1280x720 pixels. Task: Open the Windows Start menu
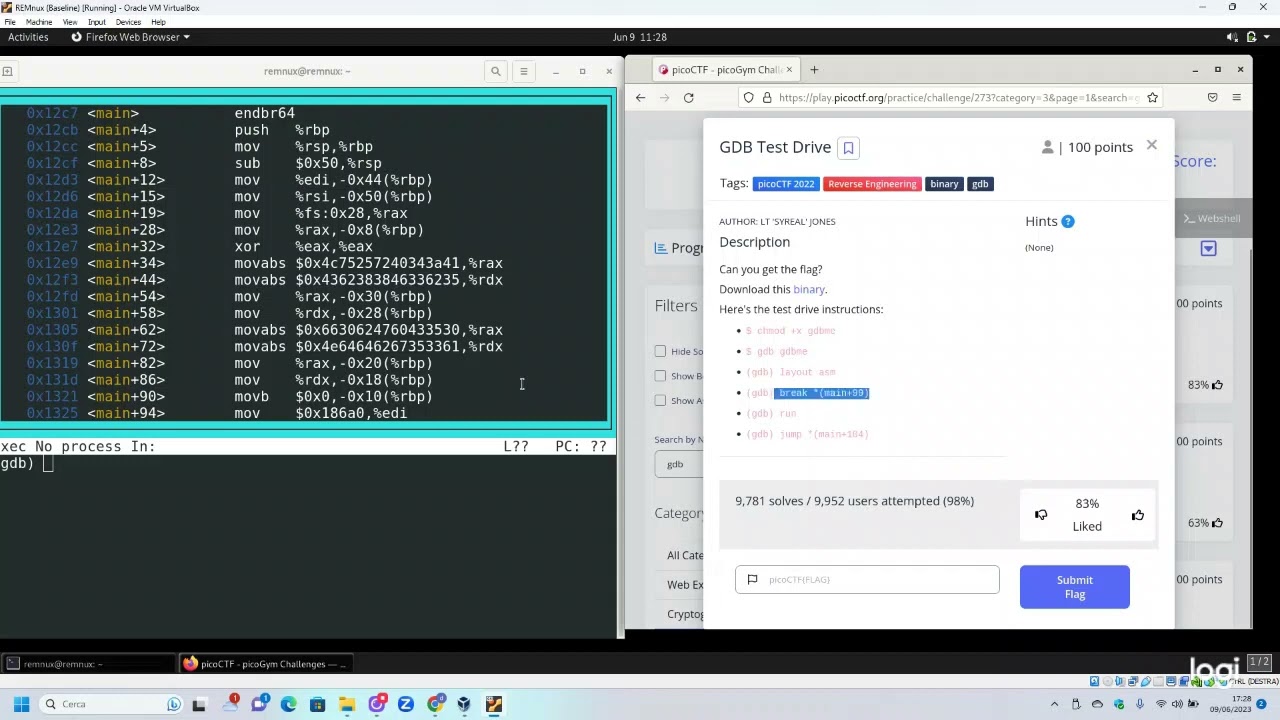21,704
